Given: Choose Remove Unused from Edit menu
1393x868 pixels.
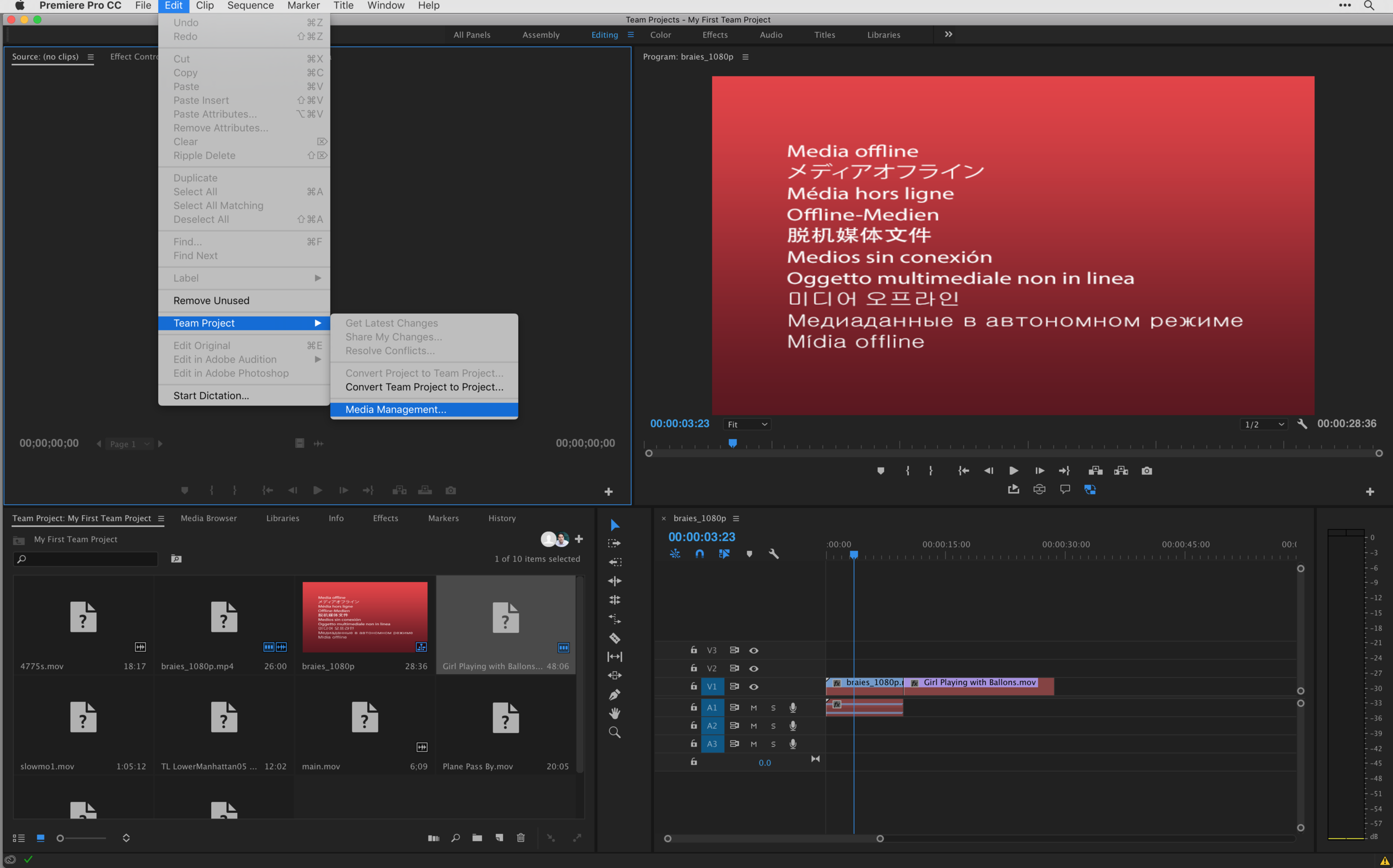Looking at the screenshot, I should tap(244, 300).
